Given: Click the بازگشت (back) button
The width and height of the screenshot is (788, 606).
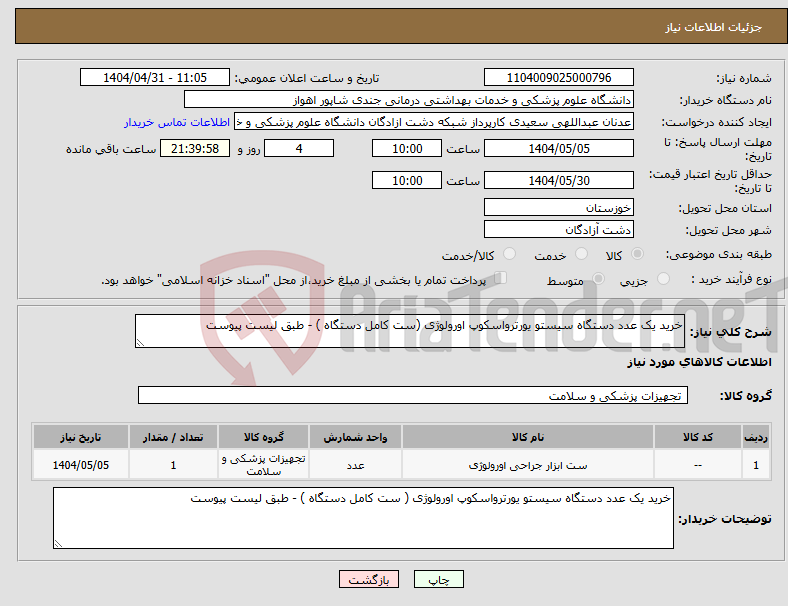Looking at the screenshot, I should click(x=369, y=579).
